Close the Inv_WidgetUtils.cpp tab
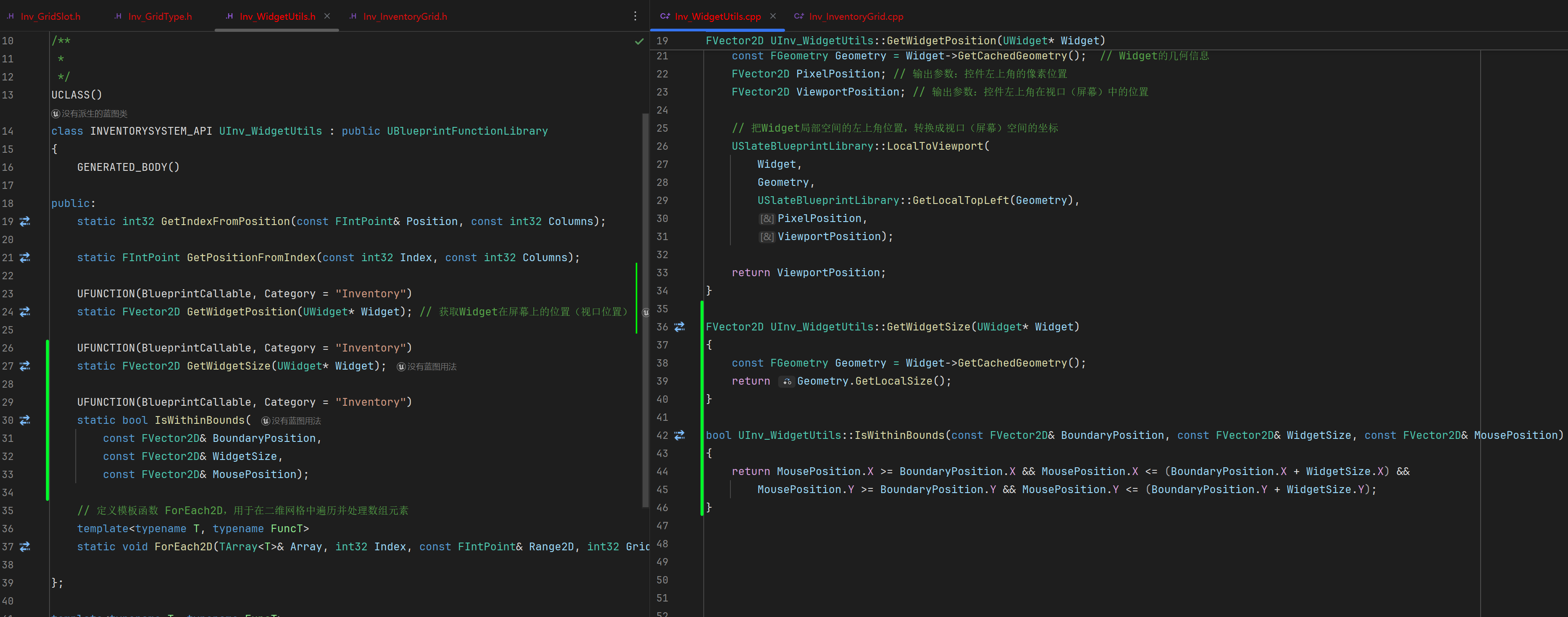Viewport: 1568px width, 617px height. [773, 16]
